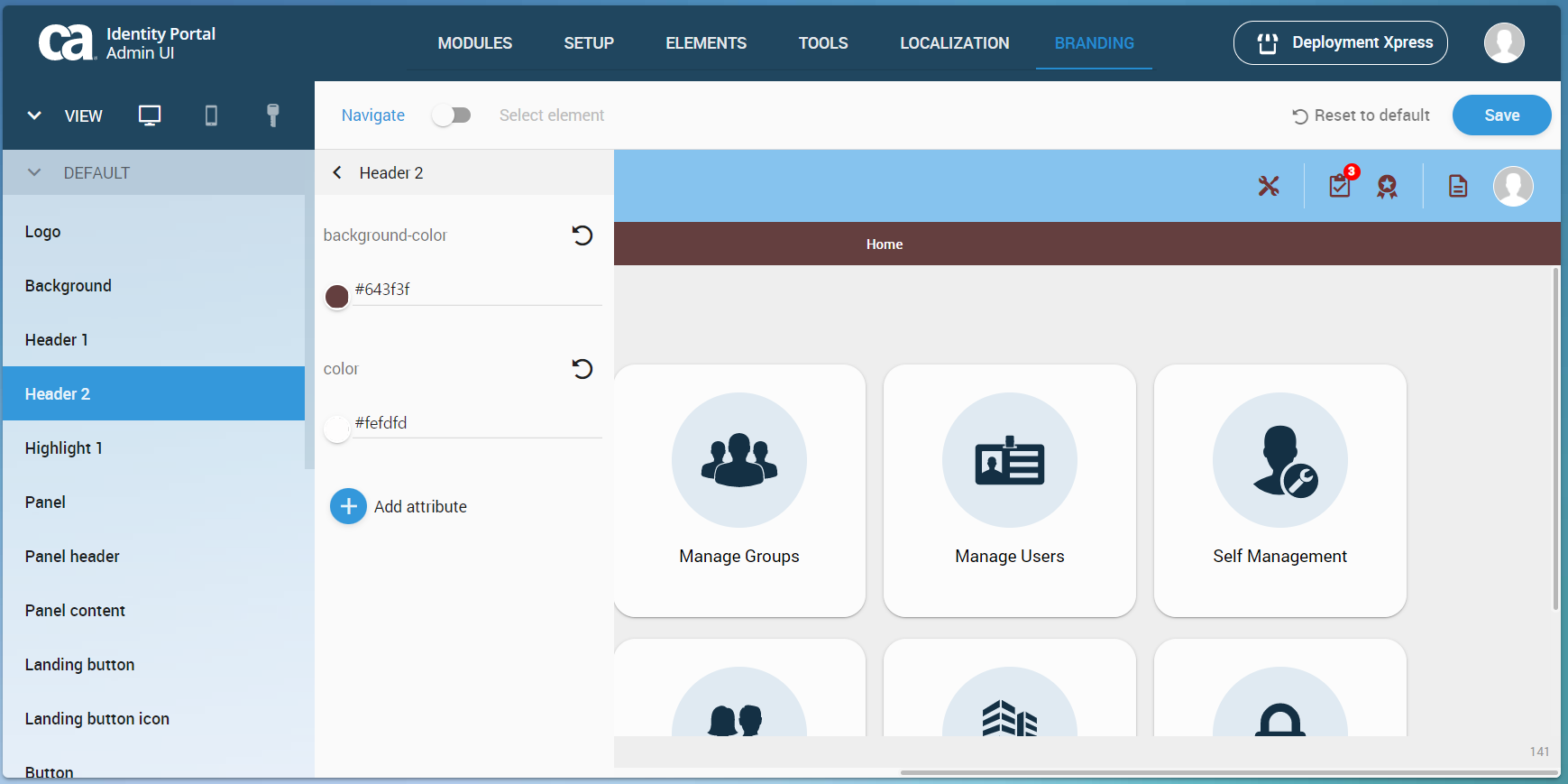The width and height of the screenshot is (1568, 784).
Task: Click the preview header user avatar
Action: (1513, 186)
